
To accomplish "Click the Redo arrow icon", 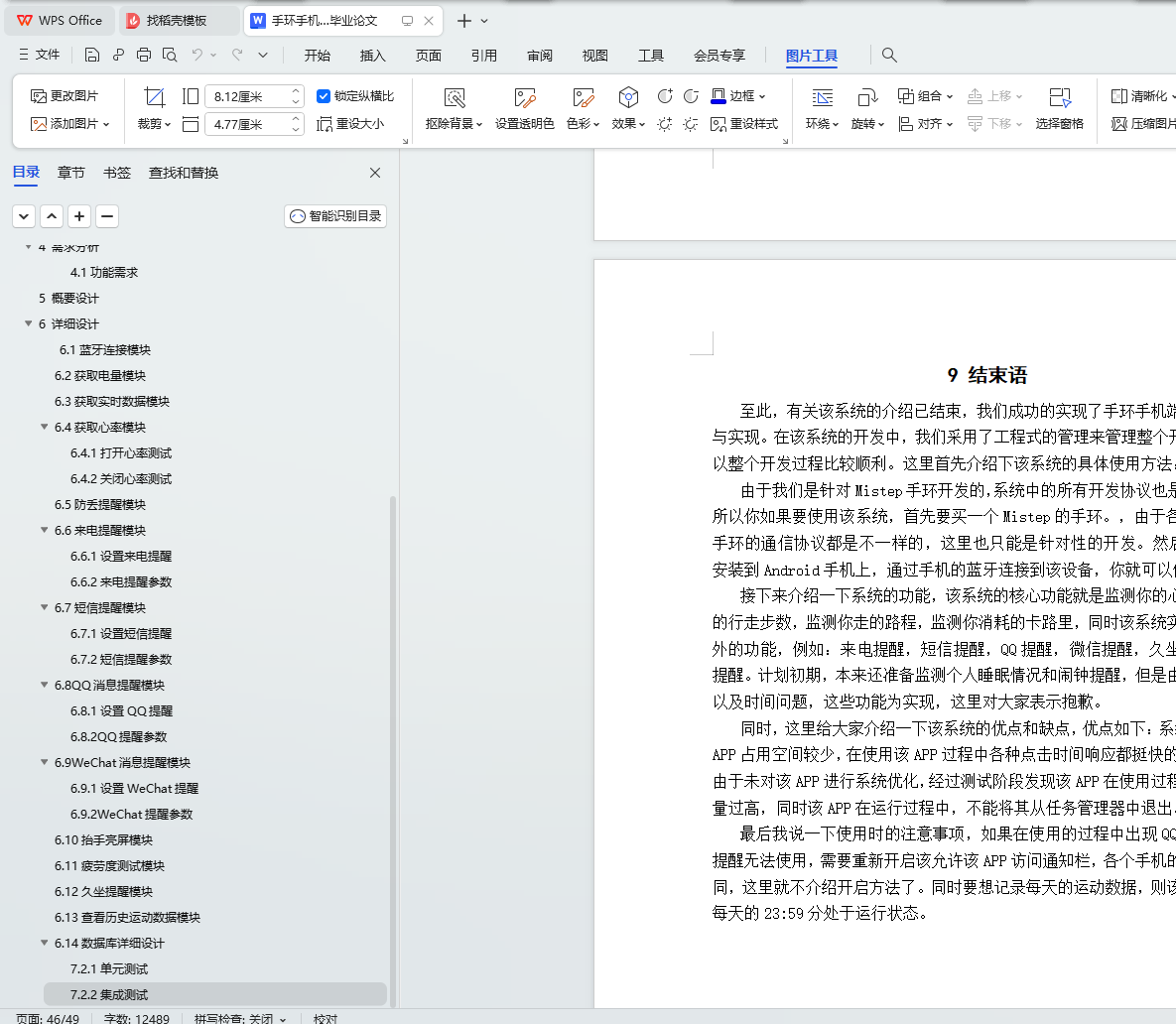I will click(237, 55).
